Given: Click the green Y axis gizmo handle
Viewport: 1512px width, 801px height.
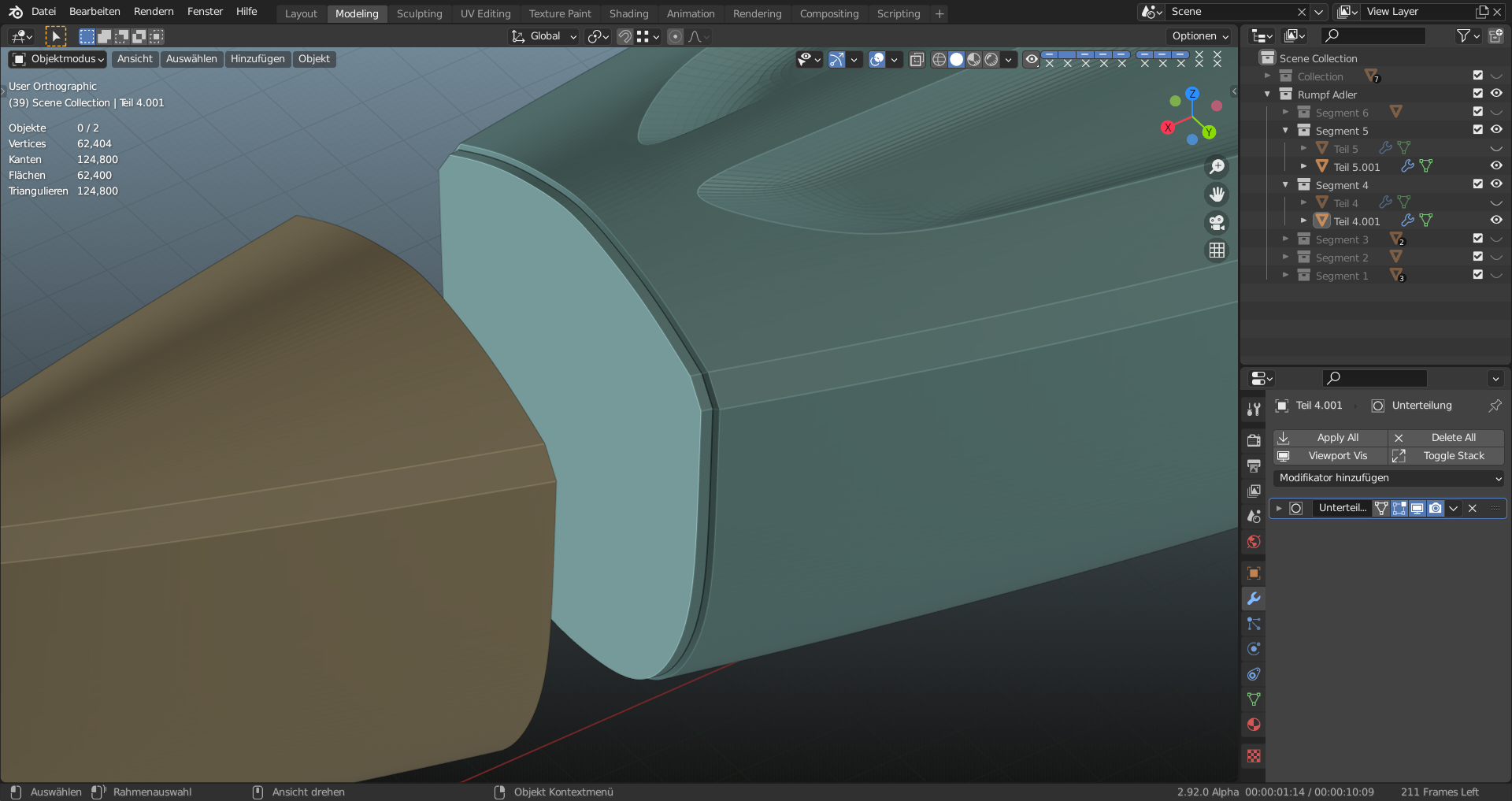Looking at the screenshot, I should [x=1209, y=132].
